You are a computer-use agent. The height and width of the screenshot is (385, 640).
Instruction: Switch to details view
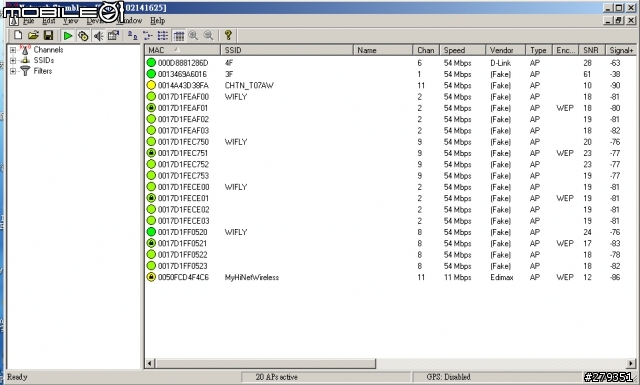click(179, 36)
